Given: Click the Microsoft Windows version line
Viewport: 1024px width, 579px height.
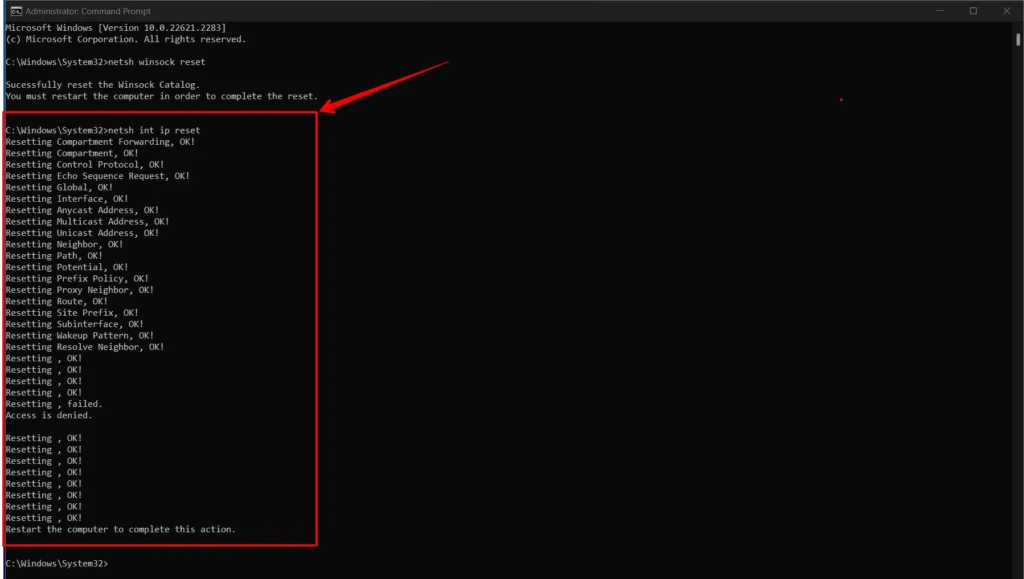Looking at the screenshot, I should click(116, 28).
